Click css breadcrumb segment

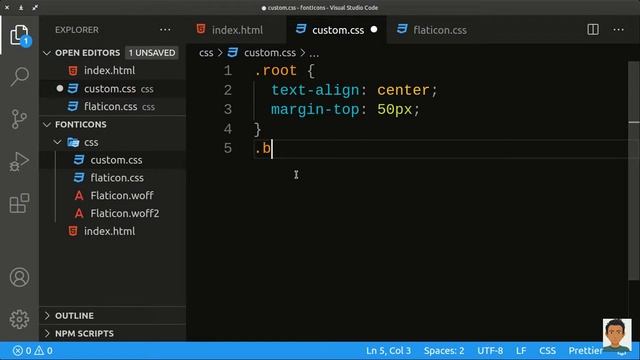(x=206, y=53)
